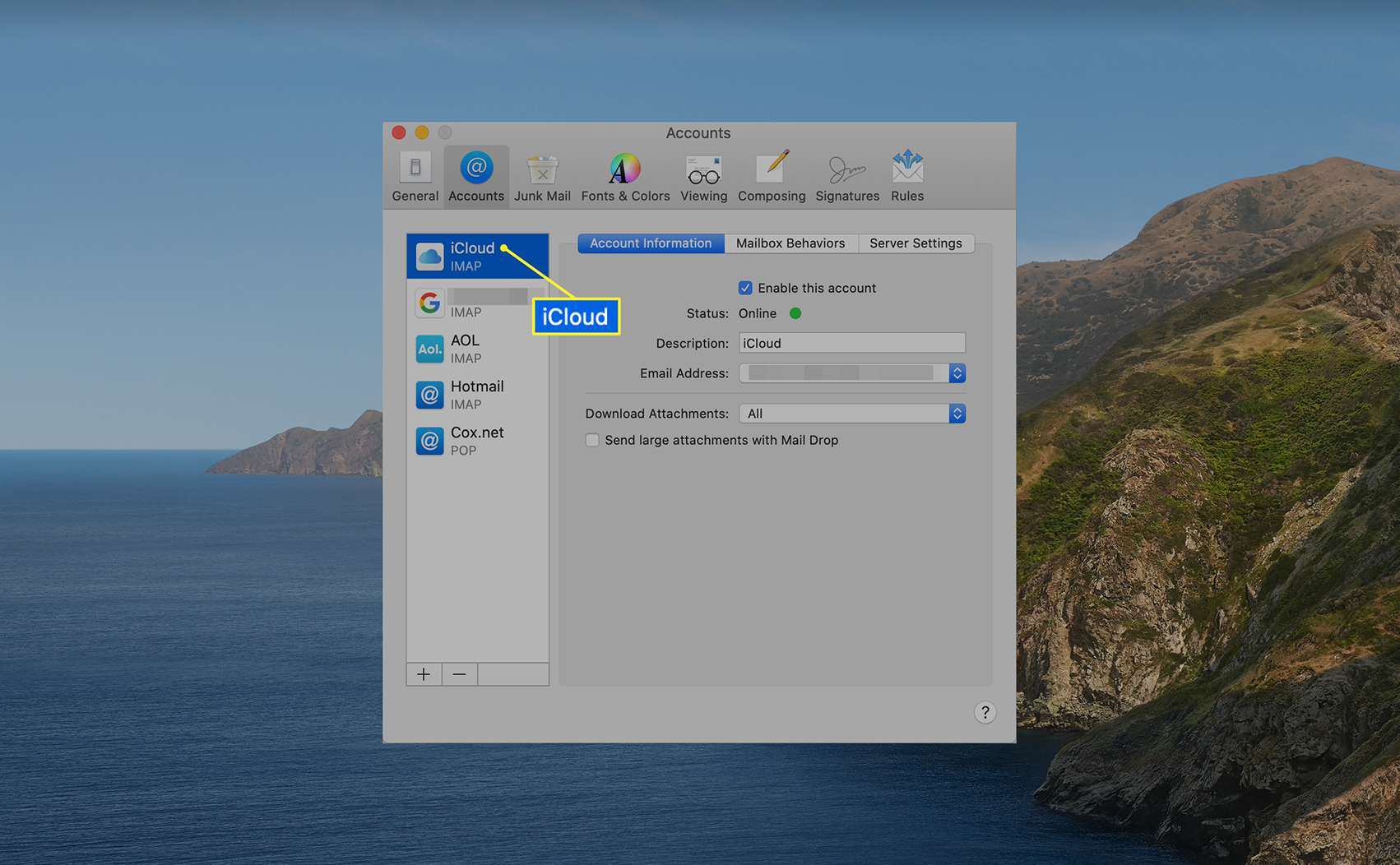Select the Hotmail account
Image resolution: width=1400 pixels, height=865 pixels.
(x=477, y=395)
